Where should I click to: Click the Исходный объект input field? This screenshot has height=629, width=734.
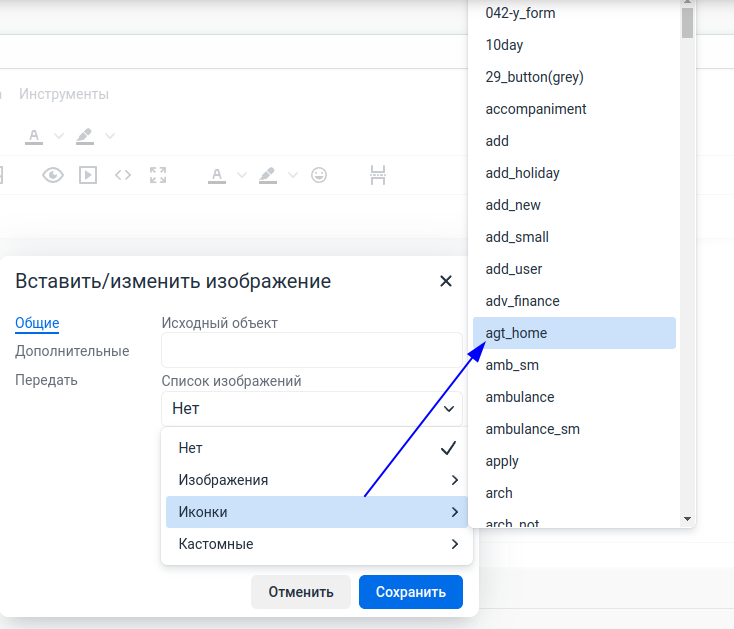point(312,350)
